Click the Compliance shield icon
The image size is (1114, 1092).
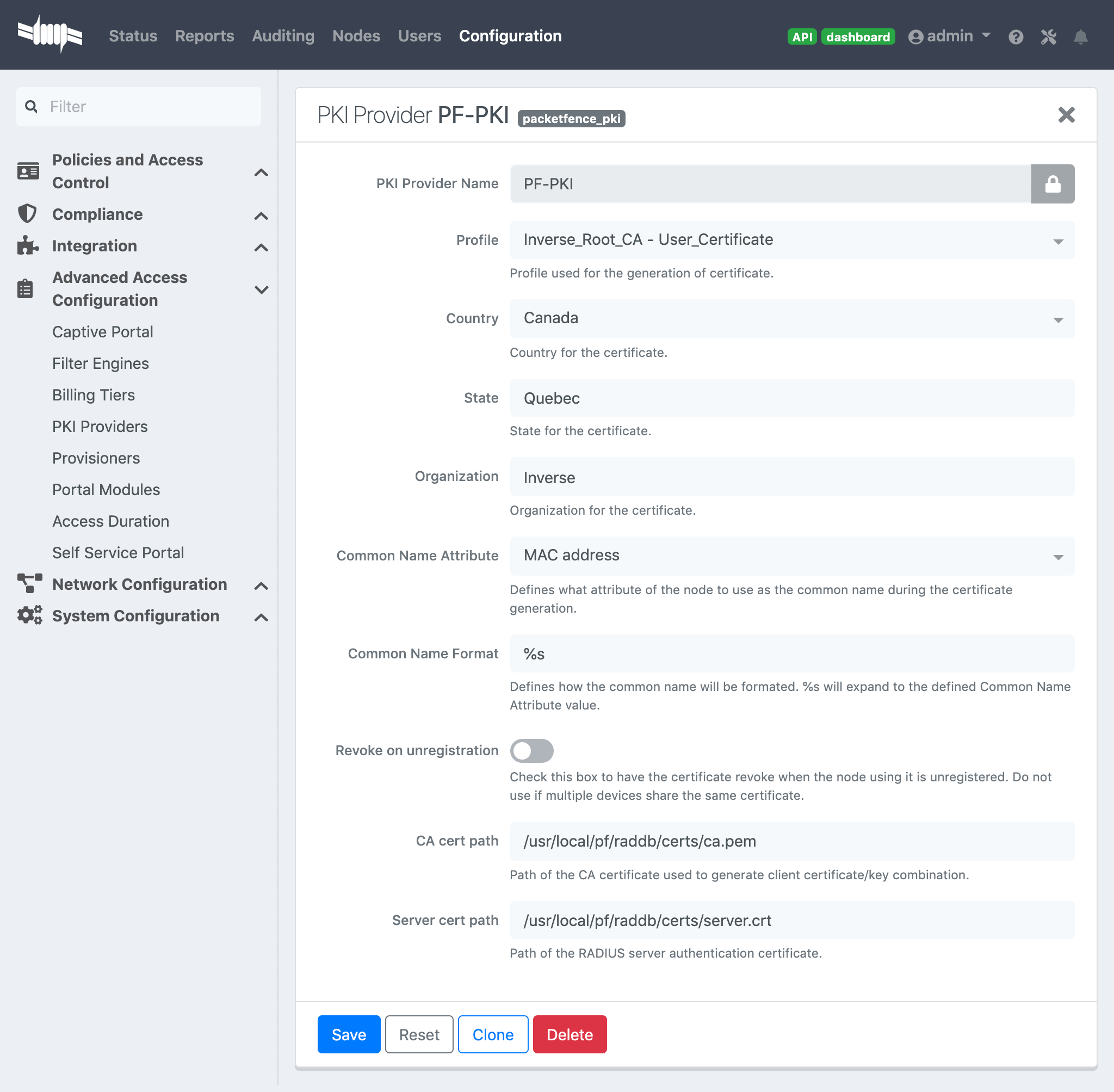click(x=27, y=214)
